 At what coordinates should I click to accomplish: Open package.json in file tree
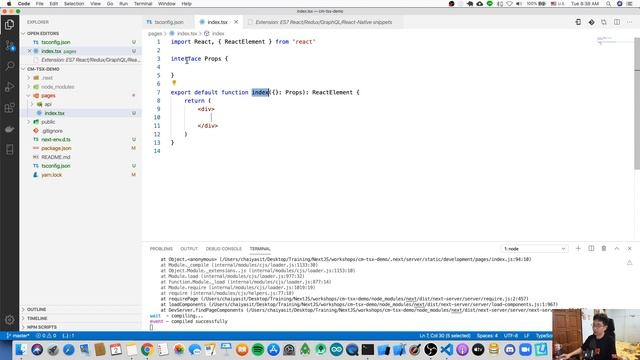(x=56, y=149)
